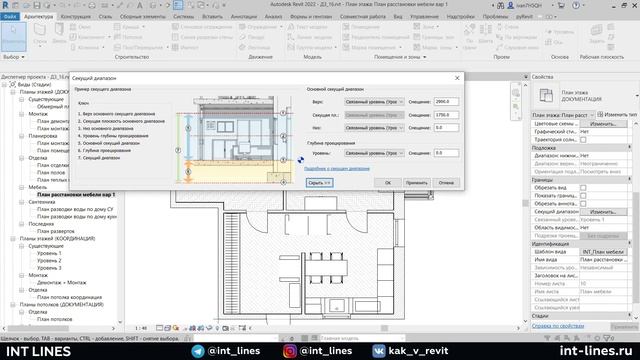Click the Скрыть << button
This screenshot has width=640, height=360.
pyautogui.click(x=320, y=183)
